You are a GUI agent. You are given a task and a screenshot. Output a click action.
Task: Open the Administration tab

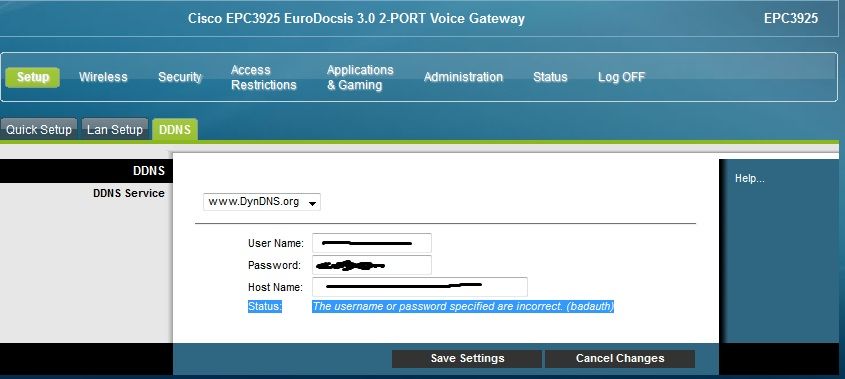(463, 77)
